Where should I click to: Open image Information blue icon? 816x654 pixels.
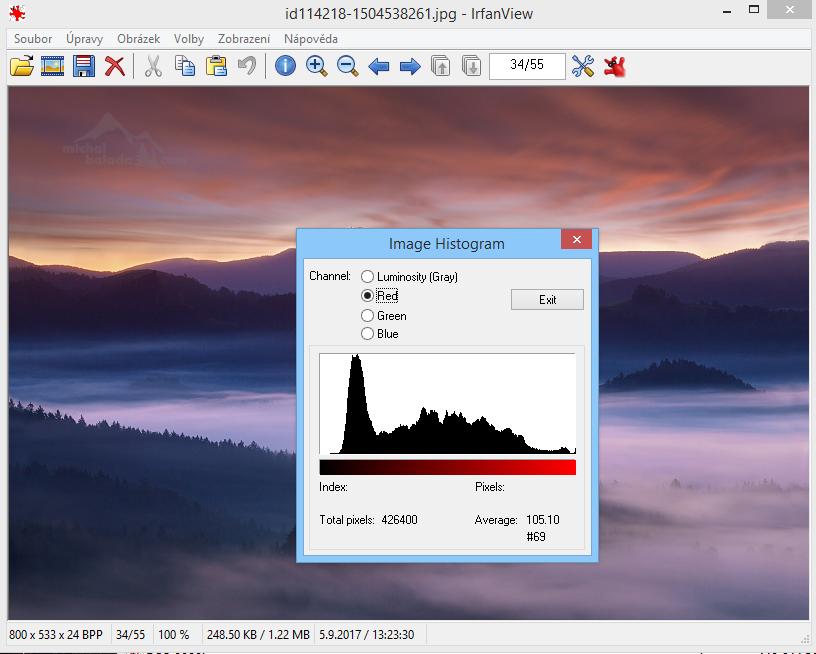285,66
